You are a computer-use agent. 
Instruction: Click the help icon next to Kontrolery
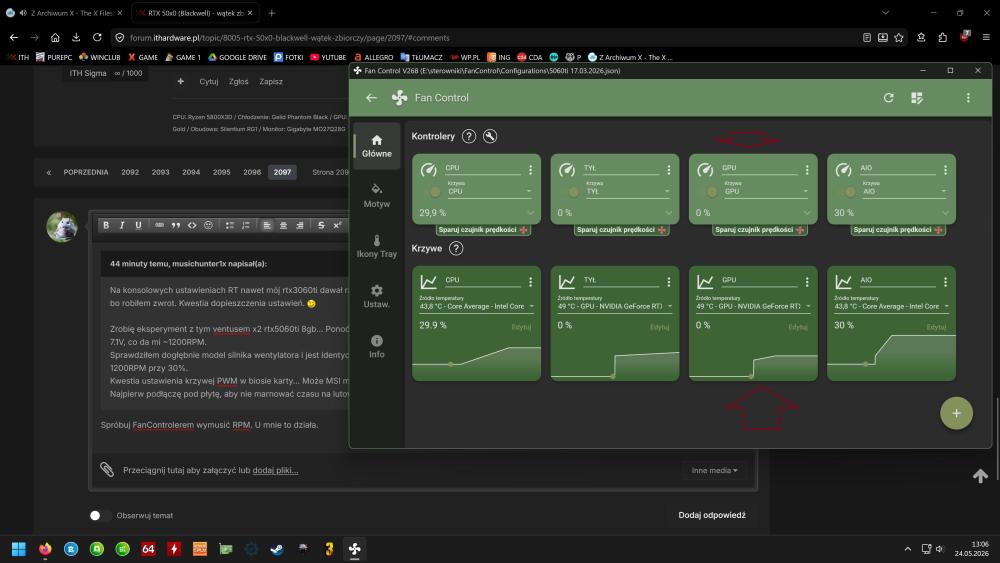coord(469,136)
